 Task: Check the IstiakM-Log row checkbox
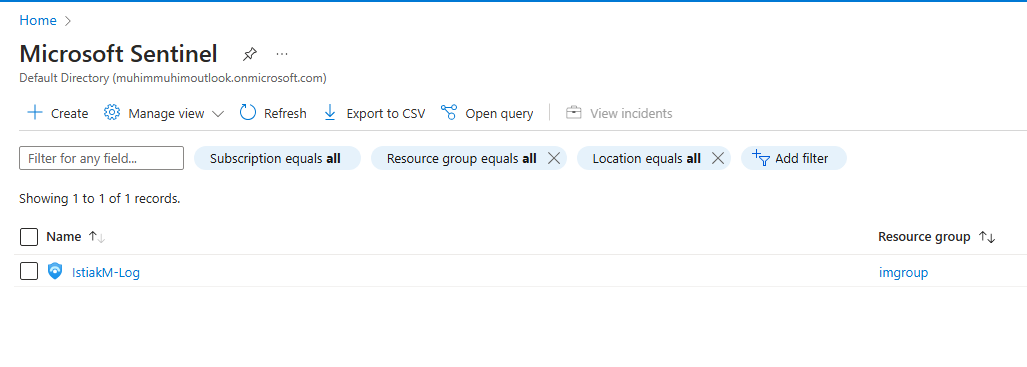[x=29, y=271]
